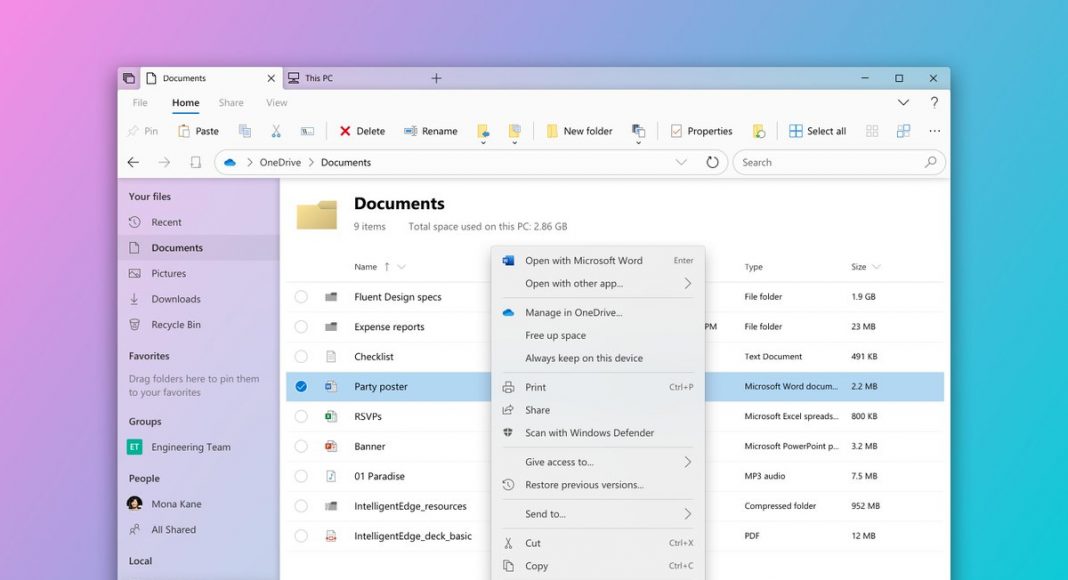This screenshot has height=580, width=1068.
Task: Click the Copy icon in the ribbon toolbar
Action: click(245, 131)
